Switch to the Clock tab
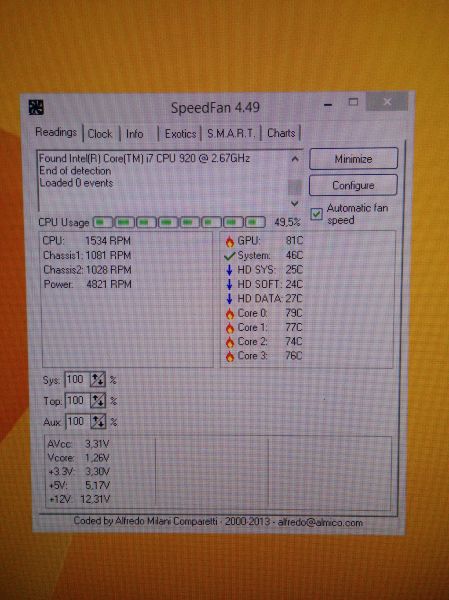 pos(100,134)
